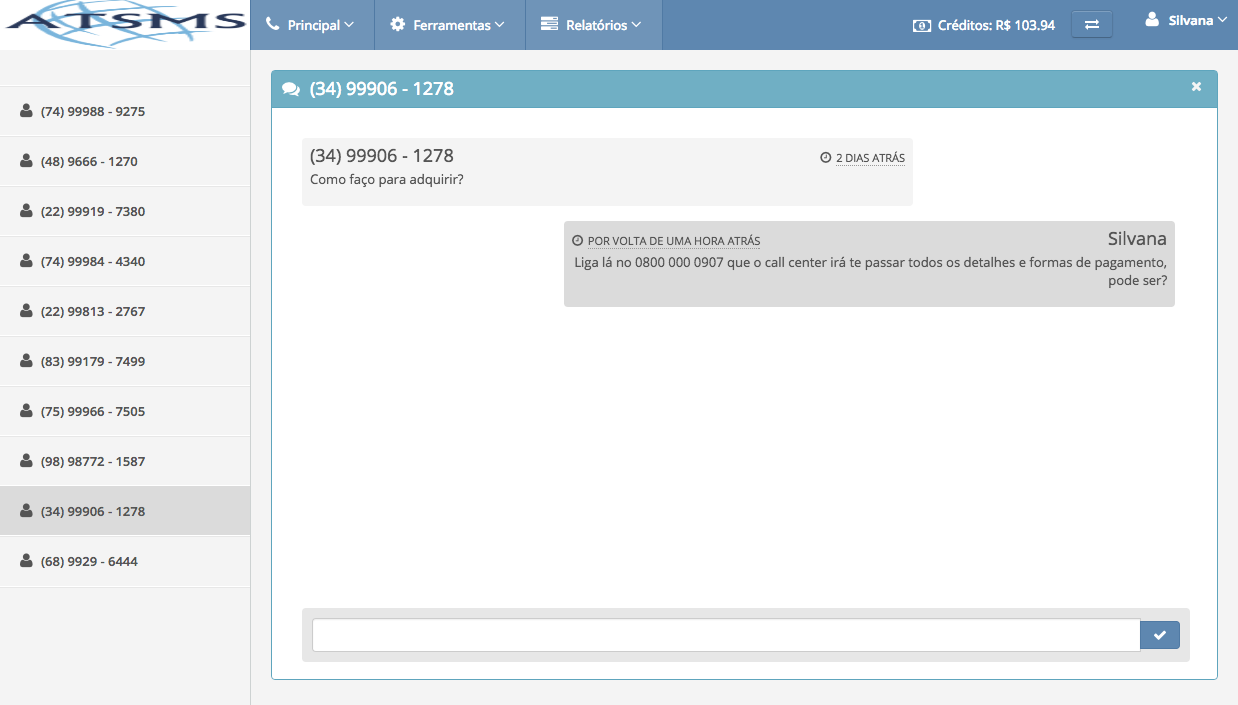Open Silvana user account menu
1238x705 pixels.
point(1190,21)
